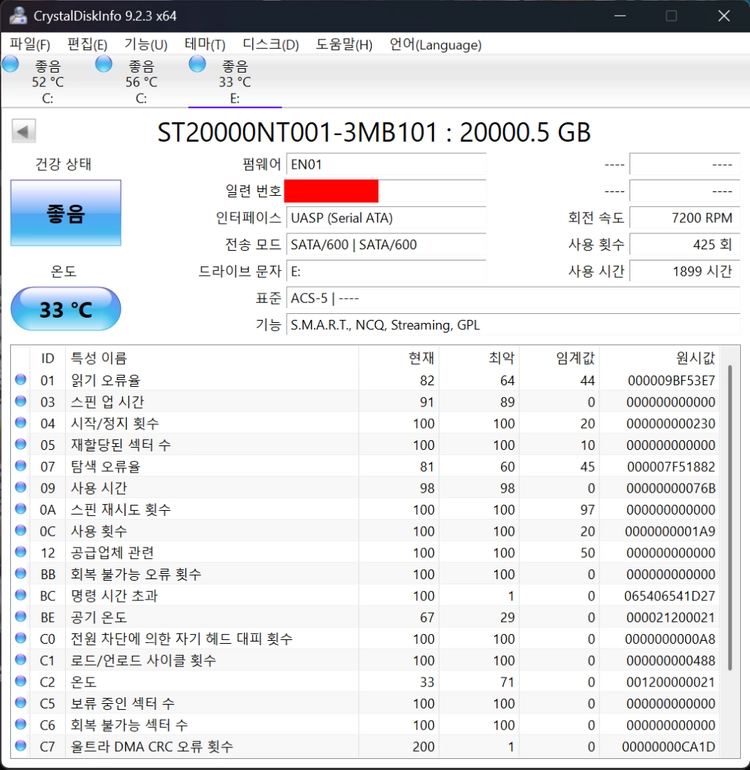Click status dot of C1 로드/언로드 사이클

(21, 660)
